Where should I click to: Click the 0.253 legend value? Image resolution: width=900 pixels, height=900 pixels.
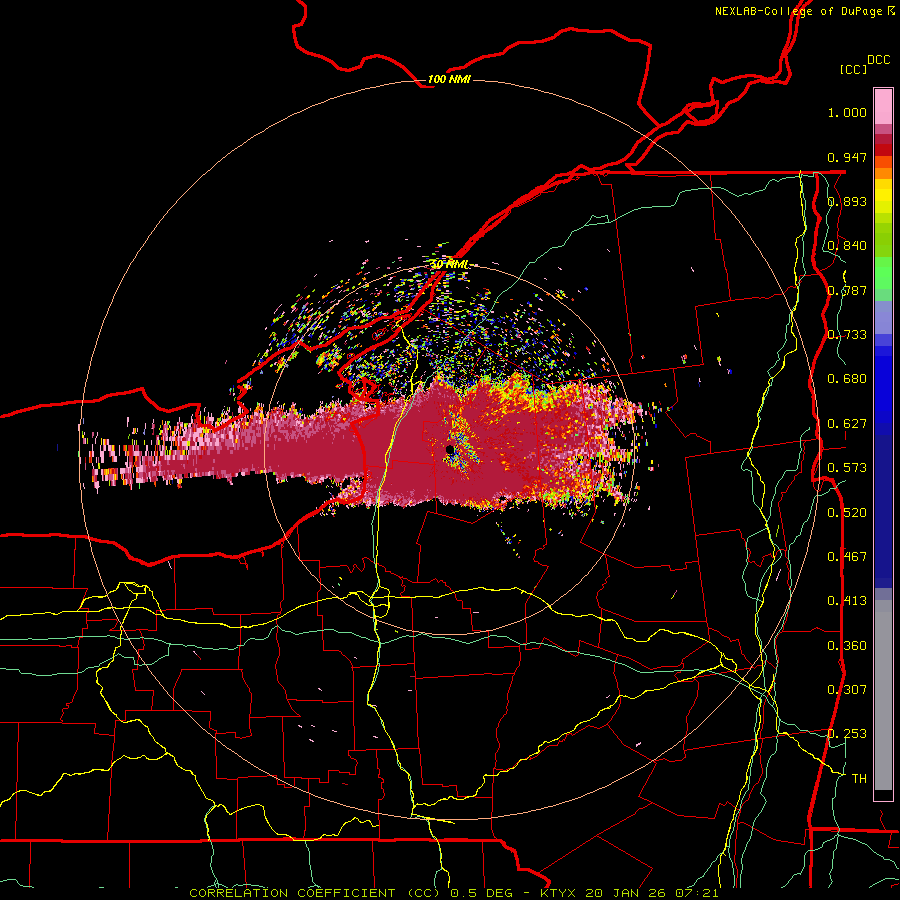[847, 734]
